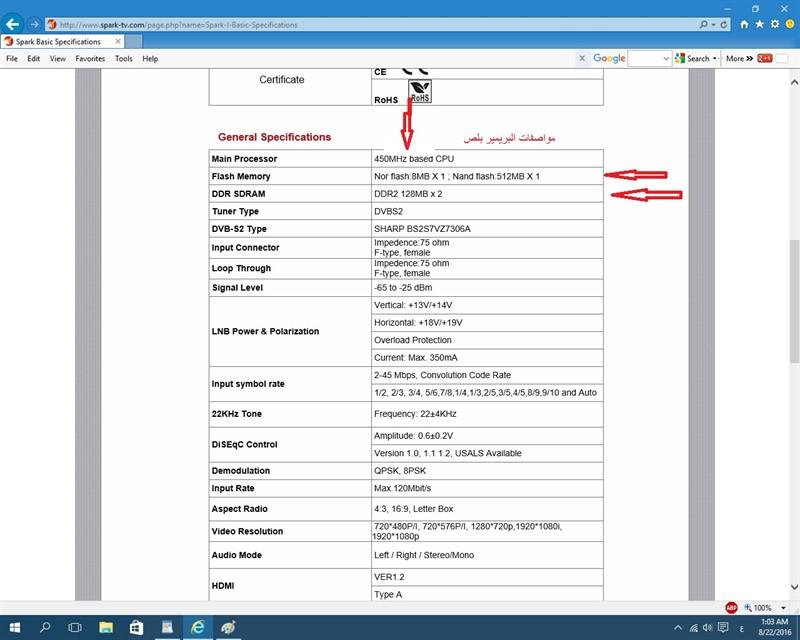Click the address bar search magnifier icon
This screenshot has height=640, width=800.
704,24
